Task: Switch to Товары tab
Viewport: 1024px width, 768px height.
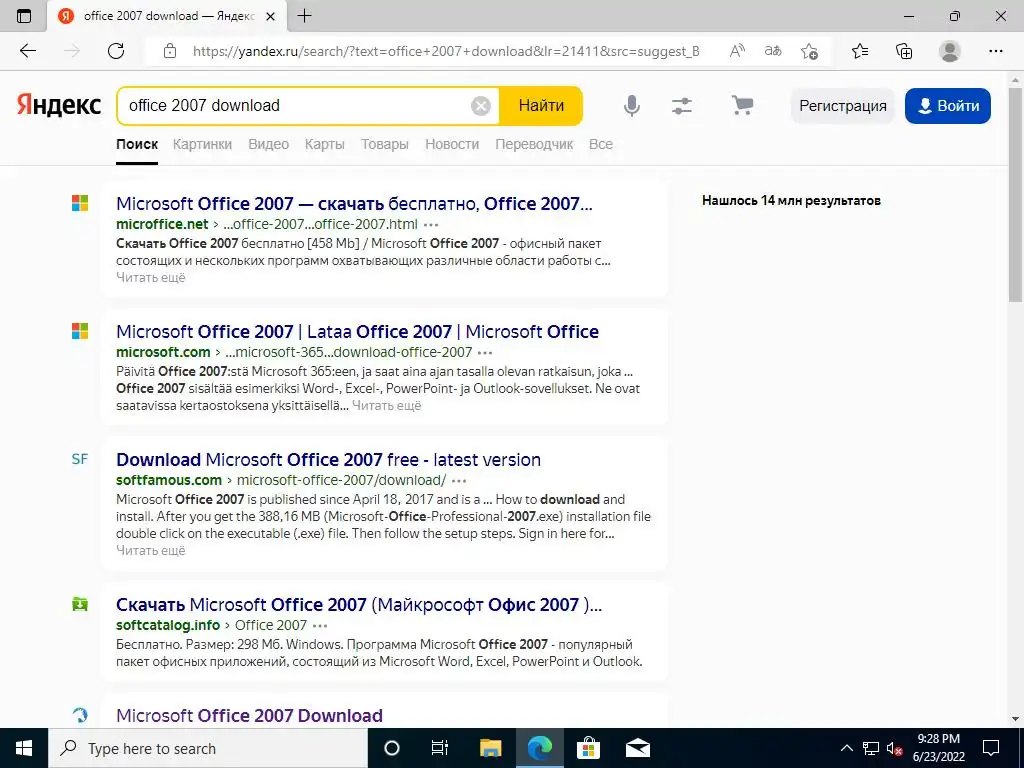Action: (385, 144)
